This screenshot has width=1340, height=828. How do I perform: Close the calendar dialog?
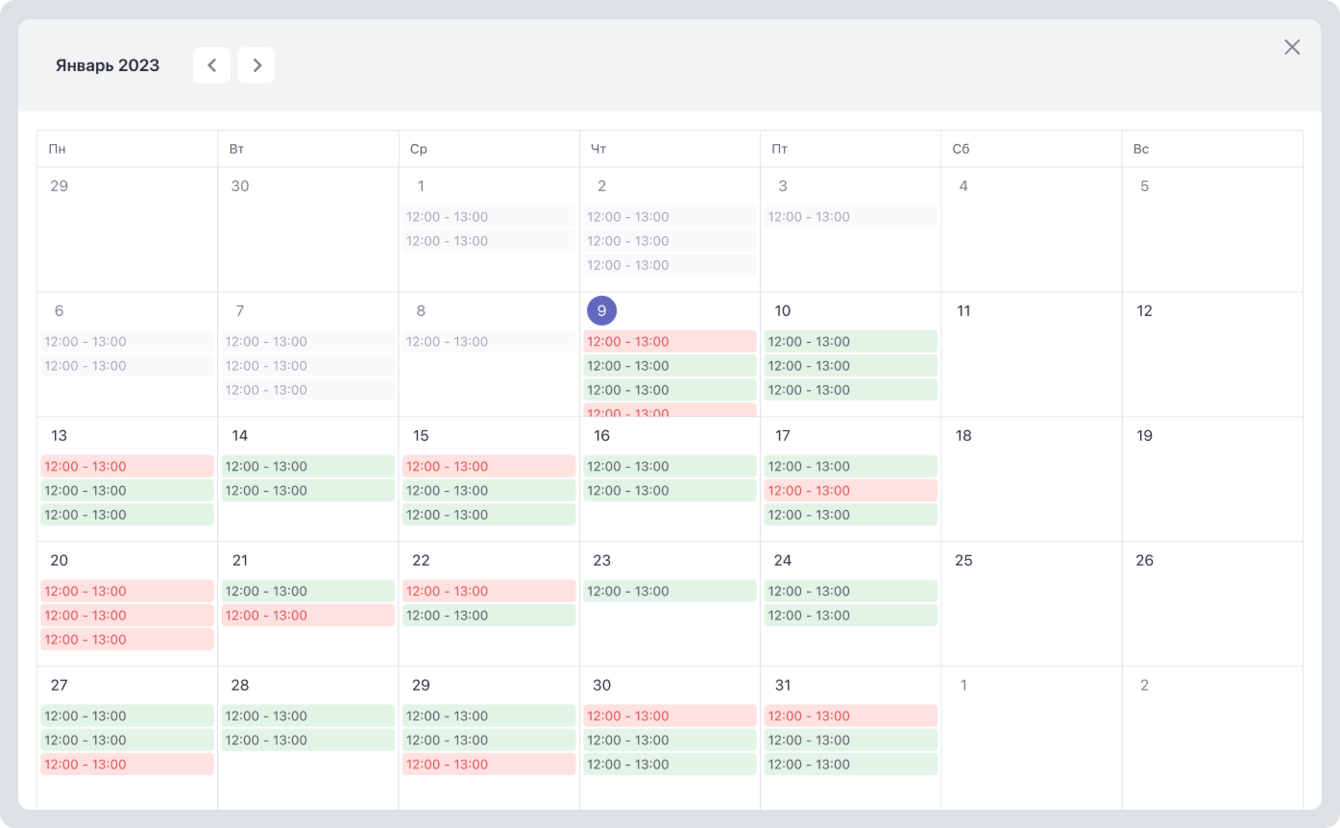[1292, 47]
